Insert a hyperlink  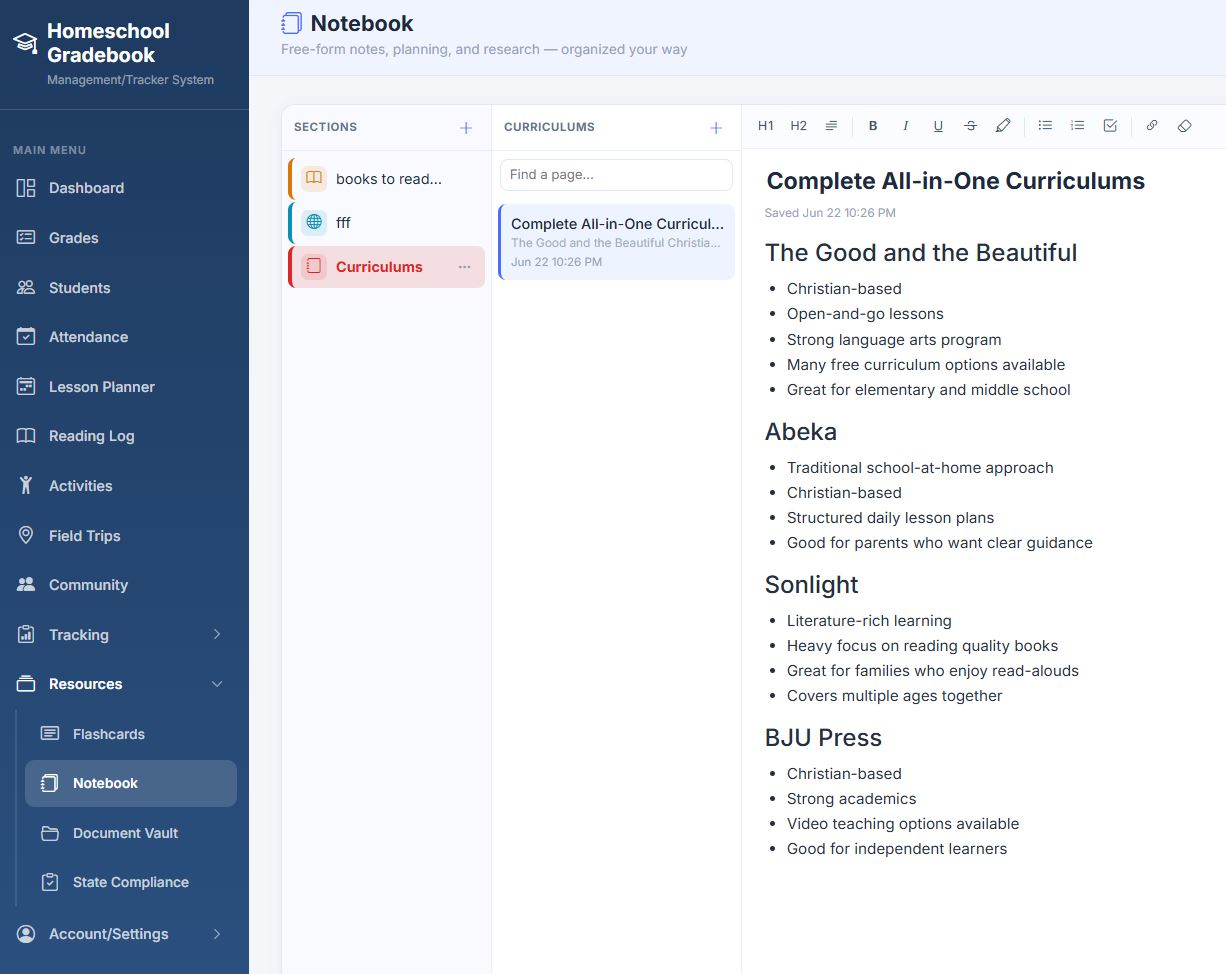[x=1152, y=126]
